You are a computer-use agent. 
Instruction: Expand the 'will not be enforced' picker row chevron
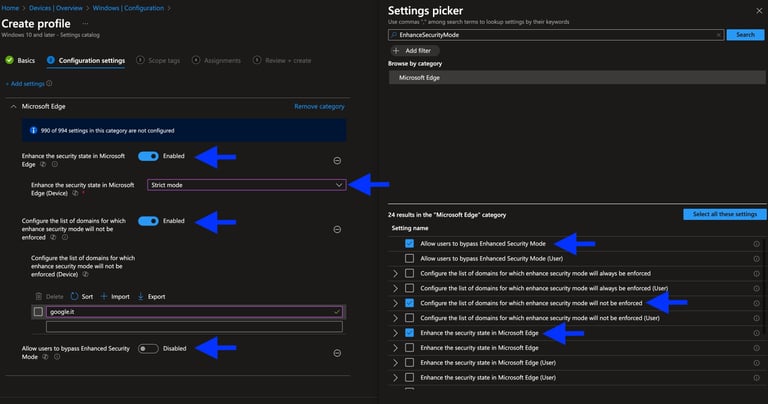click(396, 303)
